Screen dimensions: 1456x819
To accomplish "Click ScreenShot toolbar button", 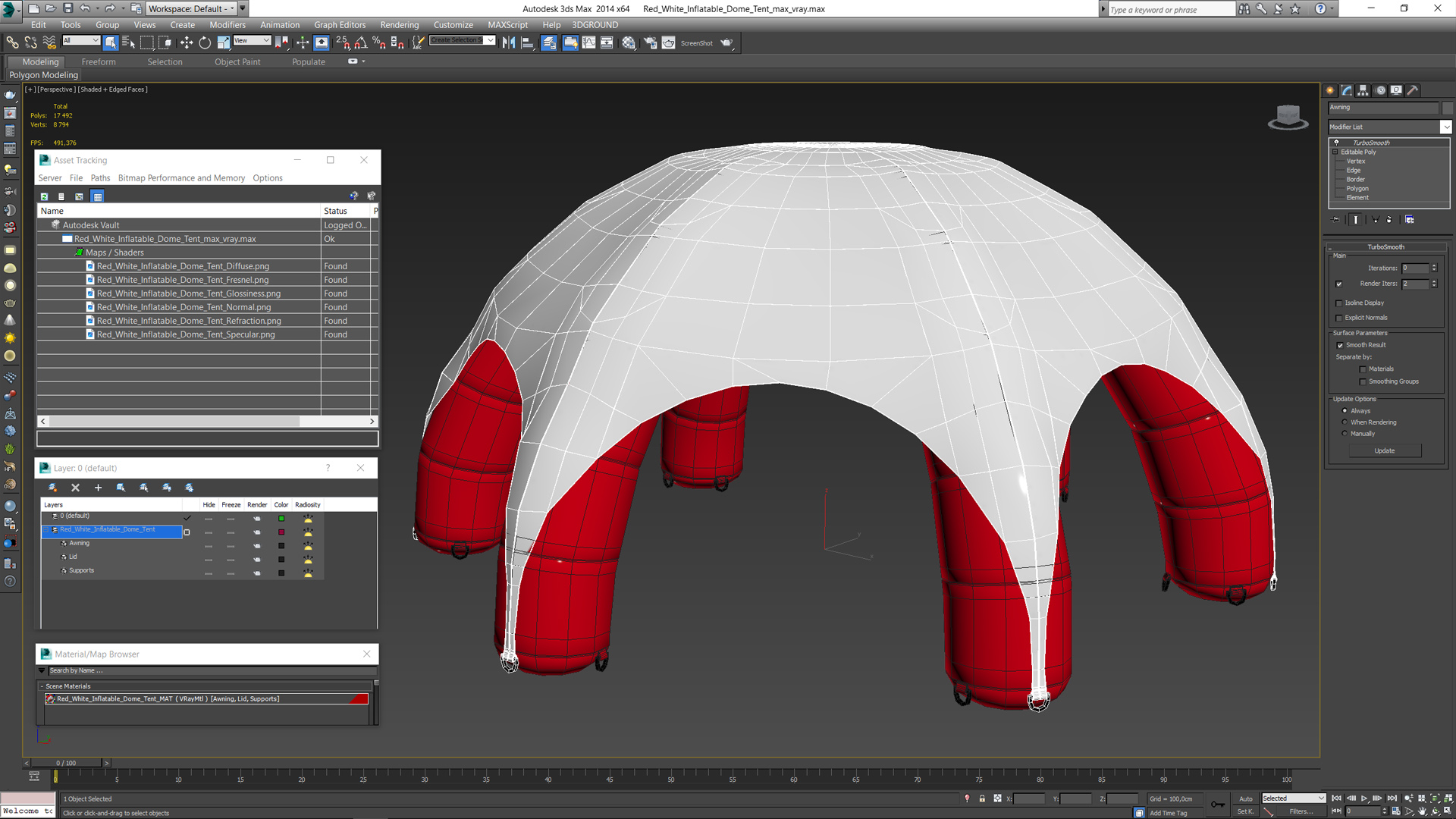I will pyautogui.click(x=696, y=43).
